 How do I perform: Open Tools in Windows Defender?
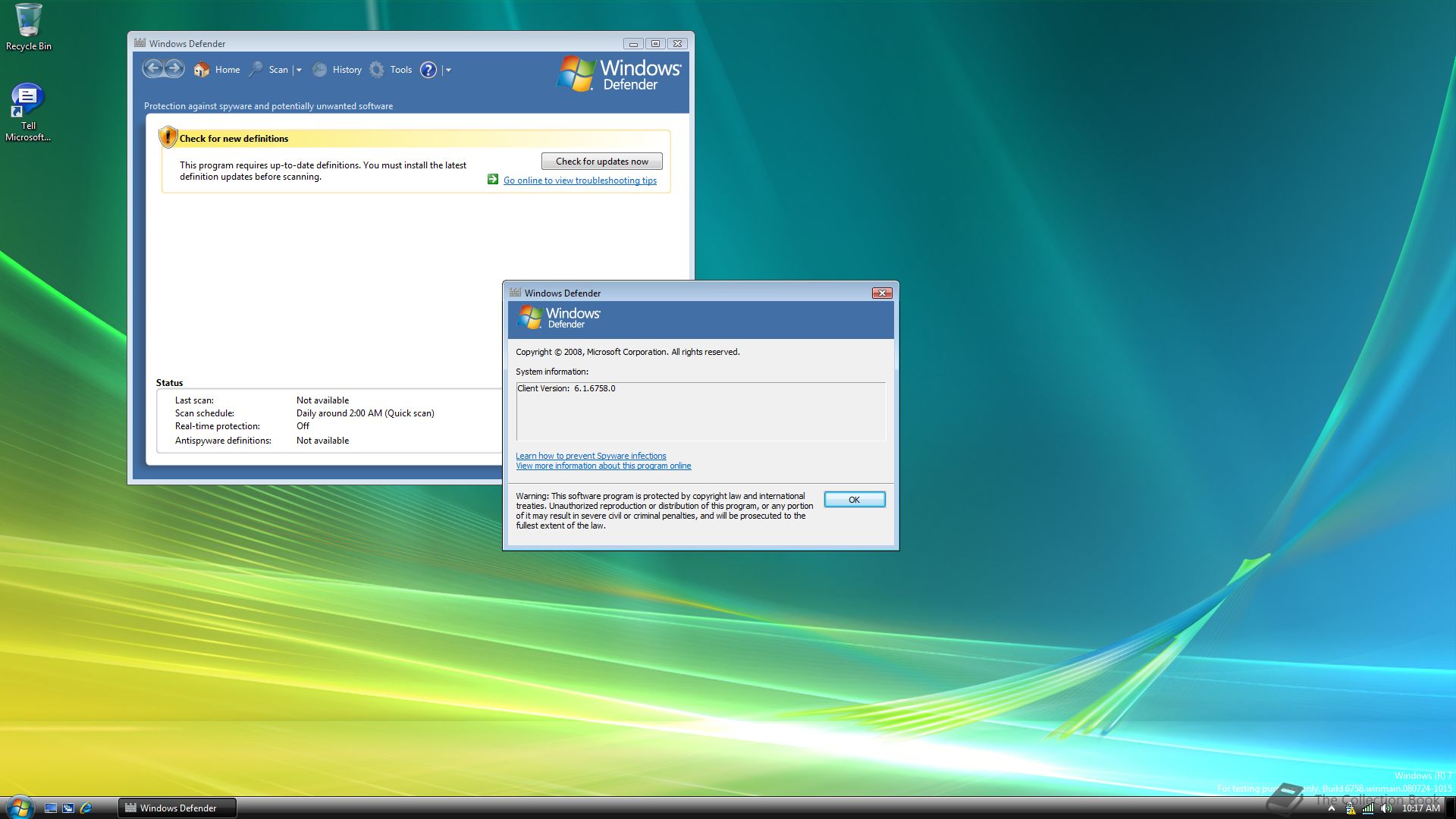pos(391,70)
